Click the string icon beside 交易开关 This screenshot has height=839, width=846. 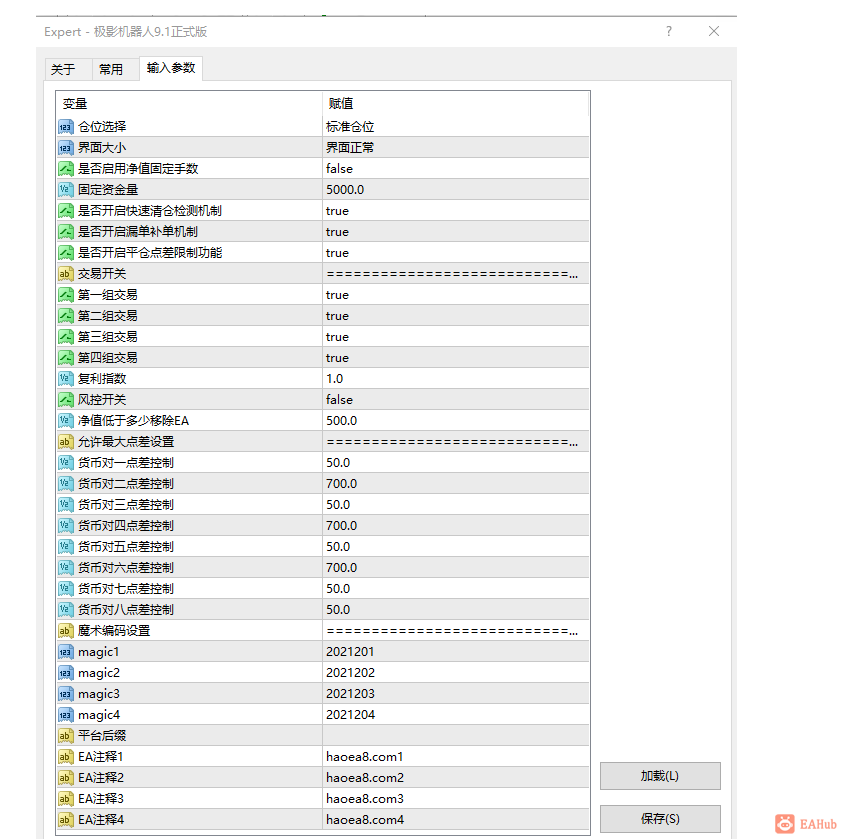(65, 274)
